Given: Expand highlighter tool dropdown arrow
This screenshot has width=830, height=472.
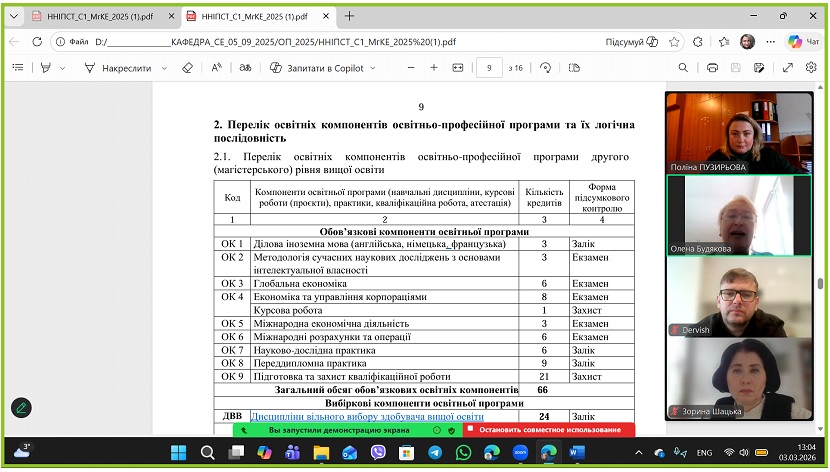Looking at the screenshot, I should coord(62,68).
